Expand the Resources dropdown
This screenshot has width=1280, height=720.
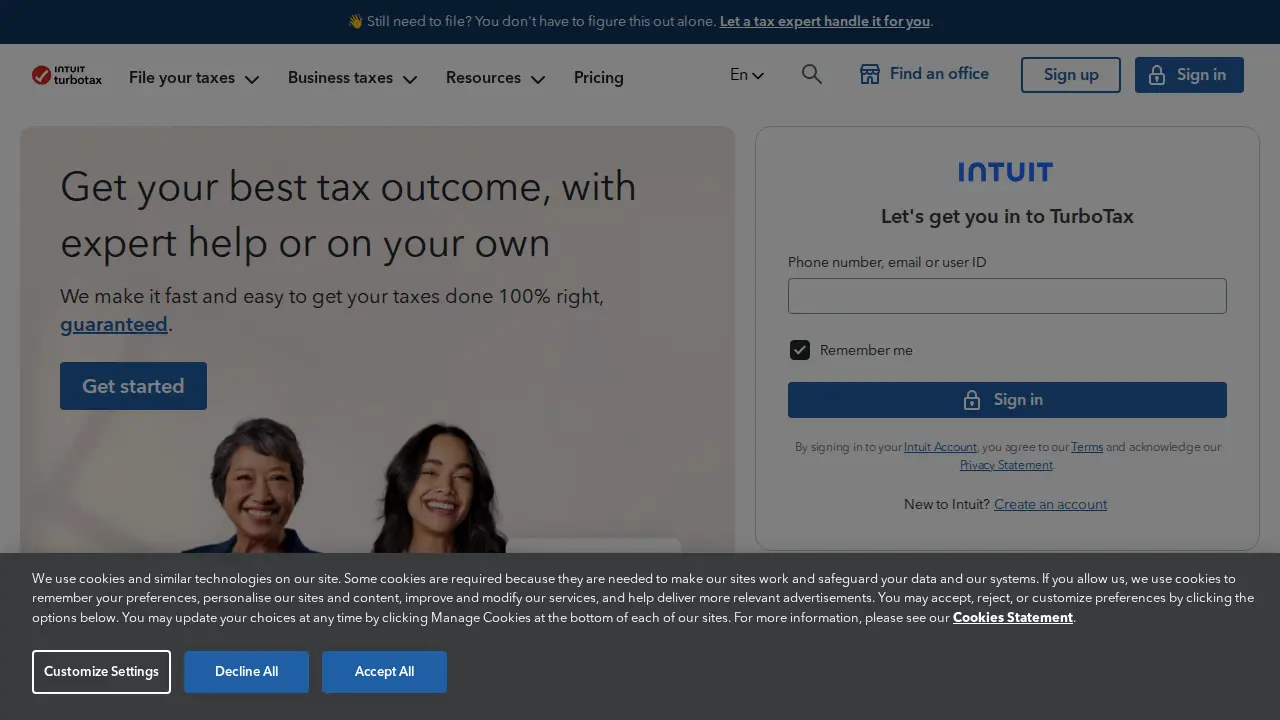click(495, 77)
